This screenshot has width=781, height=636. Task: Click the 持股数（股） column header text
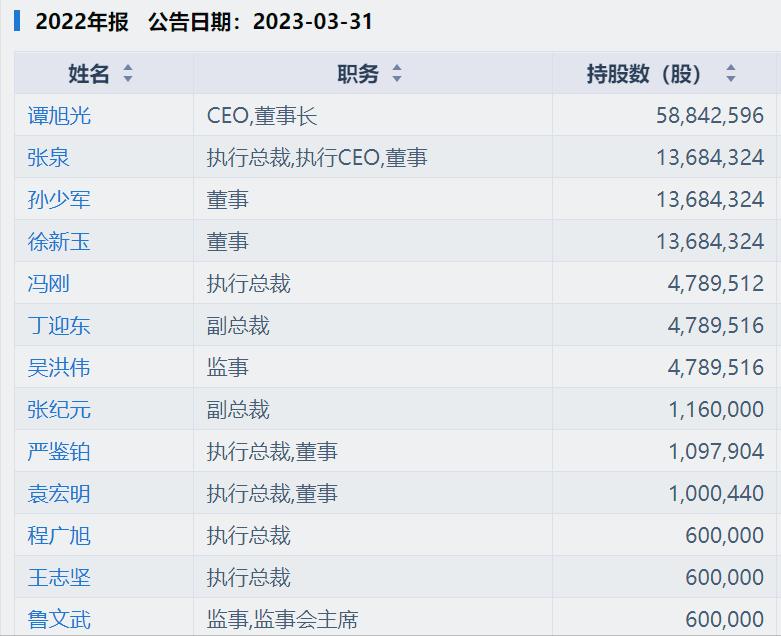[x=645, y=74]
